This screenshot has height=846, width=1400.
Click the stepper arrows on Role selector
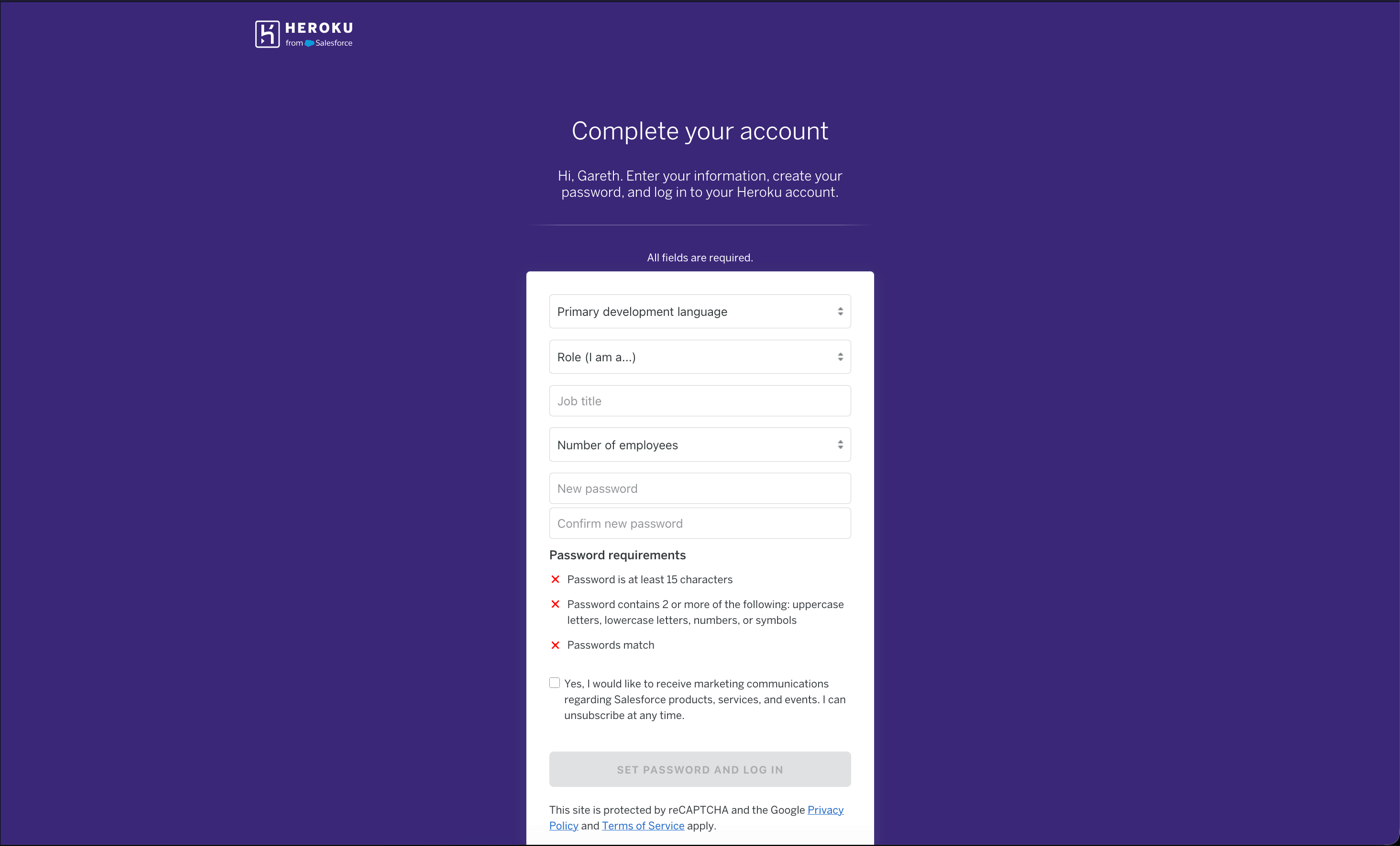point(839,356)
